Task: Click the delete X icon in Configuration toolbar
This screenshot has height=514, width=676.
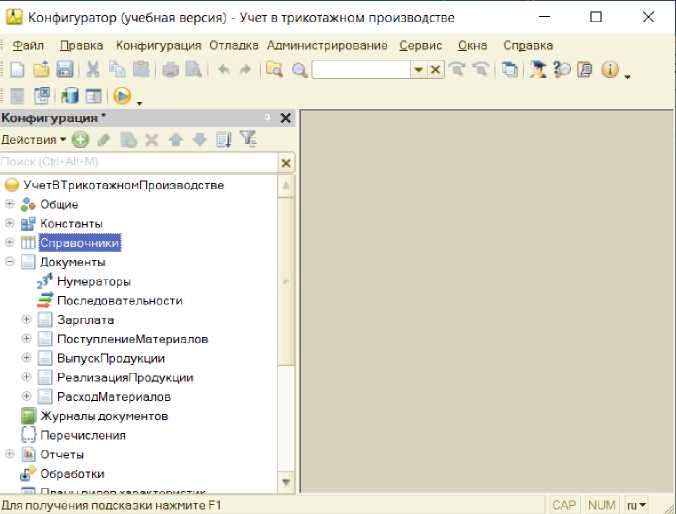Action: click(152, 140)
